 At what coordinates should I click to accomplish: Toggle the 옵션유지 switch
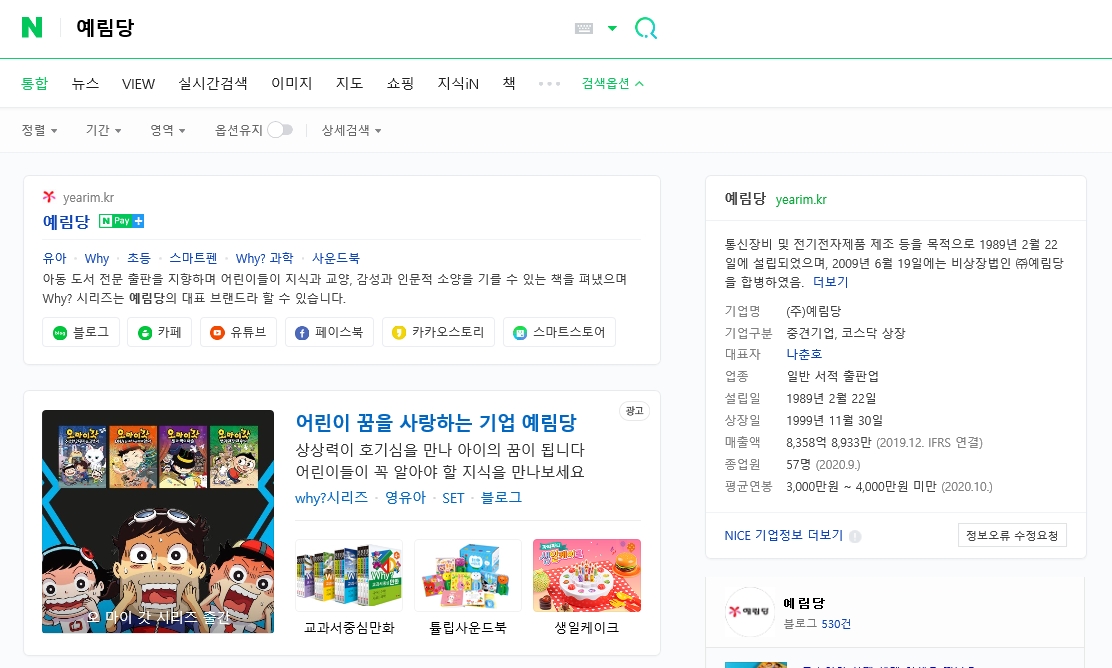279,130
